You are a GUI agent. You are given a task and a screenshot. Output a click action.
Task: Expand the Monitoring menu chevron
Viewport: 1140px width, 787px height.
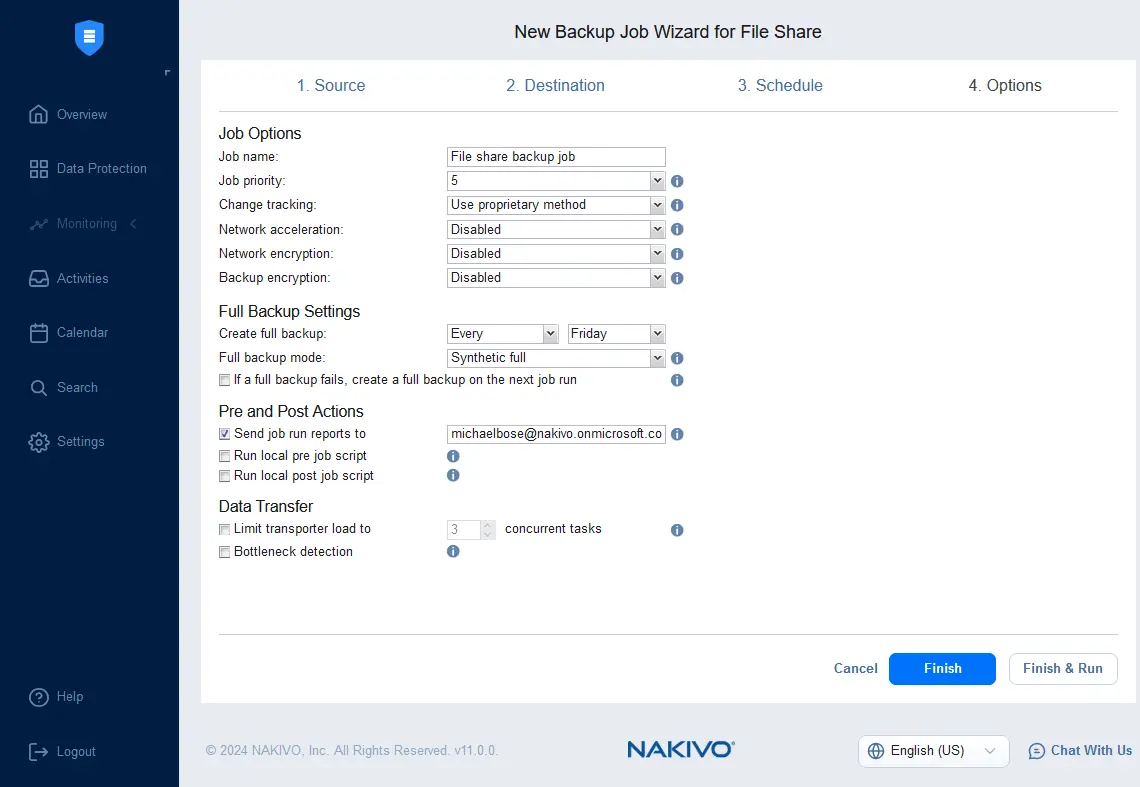tap(134, 223)
